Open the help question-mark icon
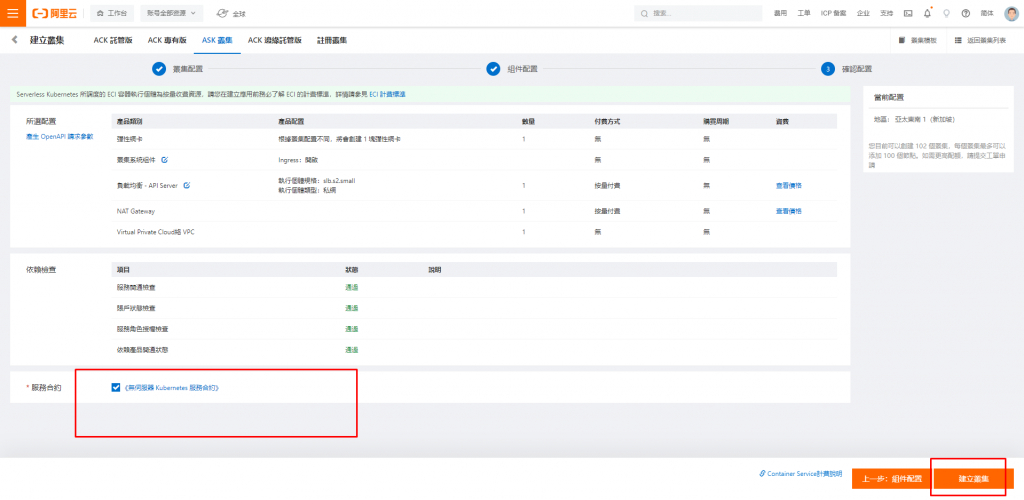 (x=966, y=13)
